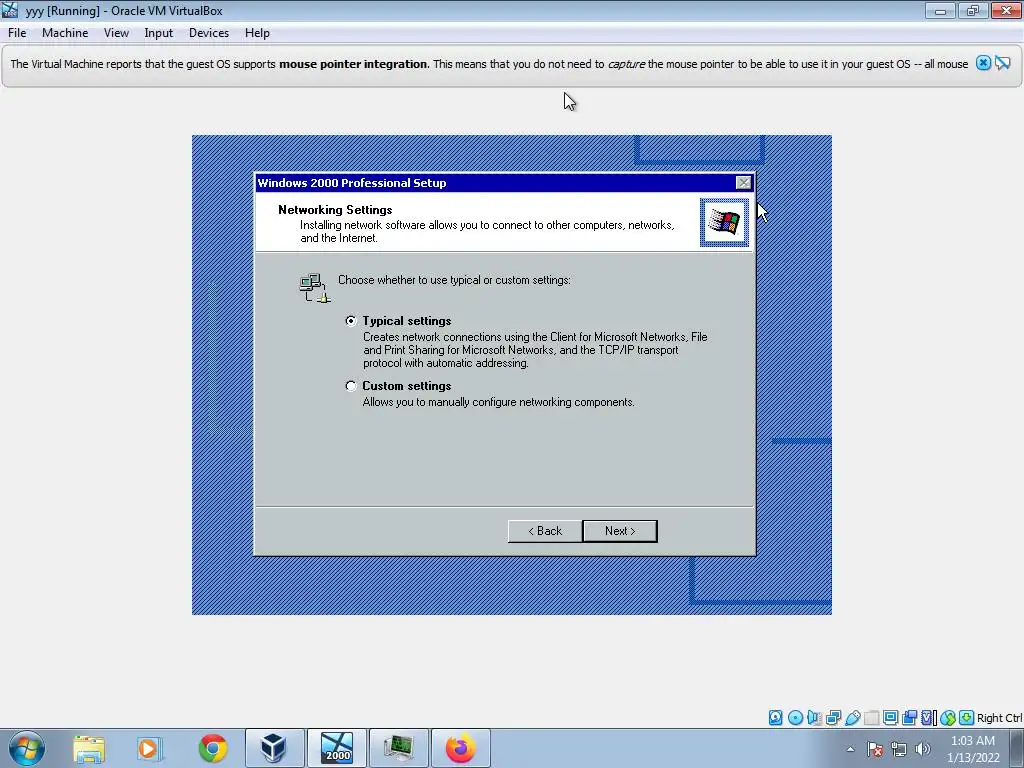Click the virtualization CPU status icon
Screen dimensions: 1024x768
coord(928,718)
